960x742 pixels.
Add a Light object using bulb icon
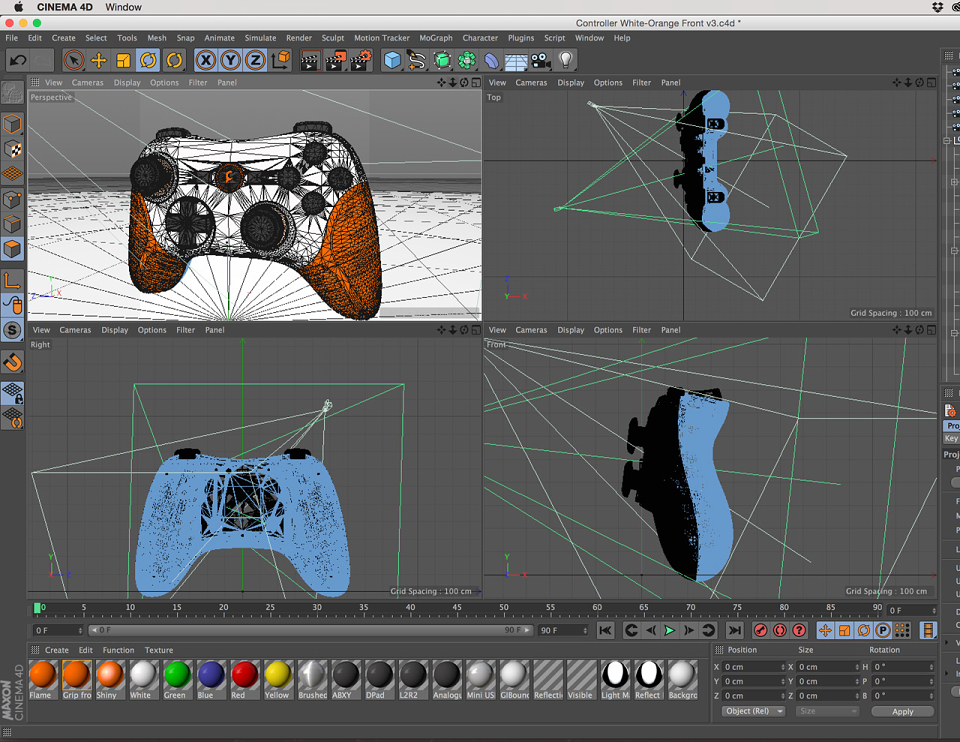click(x=566, y=60)
